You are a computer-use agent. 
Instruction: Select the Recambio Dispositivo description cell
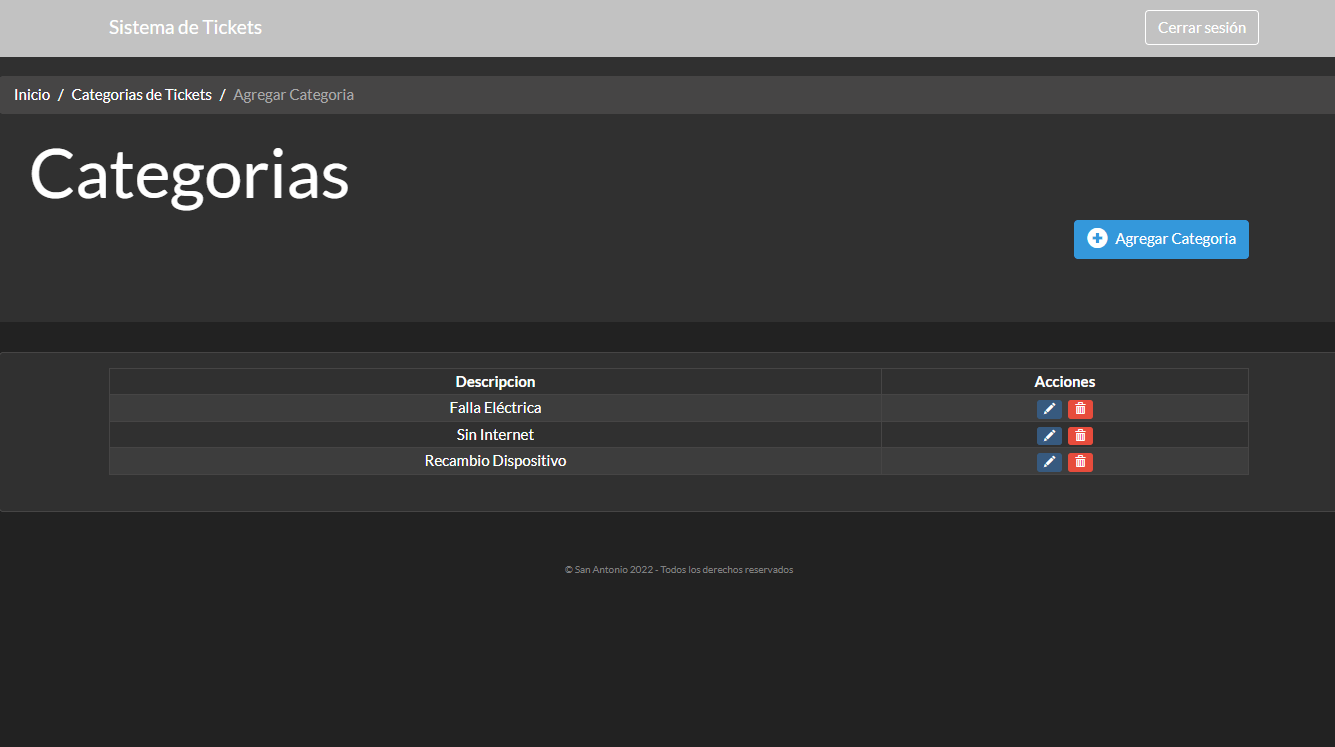(x=495, y=461)
